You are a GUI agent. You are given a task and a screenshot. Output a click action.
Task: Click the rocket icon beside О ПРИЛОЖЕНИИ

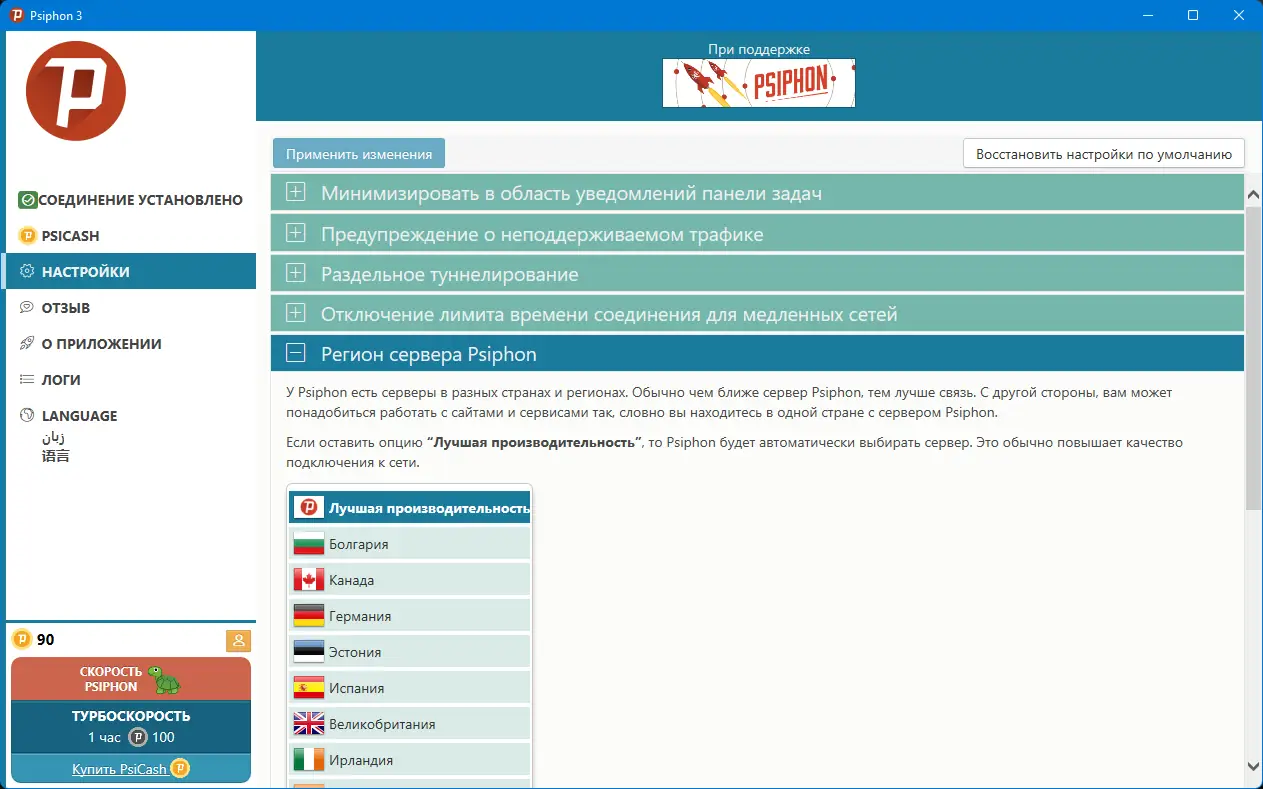(x=28, y=344)
